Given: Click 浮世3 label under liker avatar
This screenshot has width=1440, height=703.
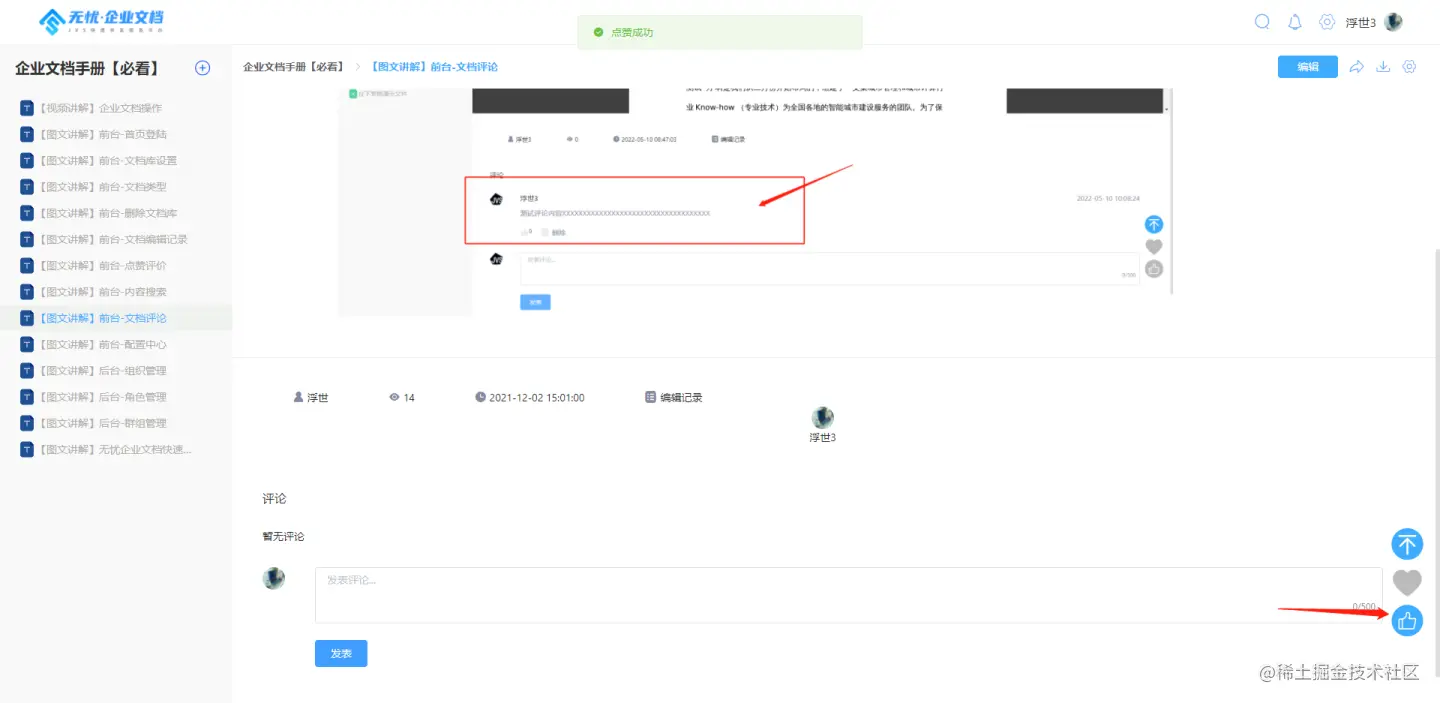Looking at the screenshot, I should coord(823,438).
